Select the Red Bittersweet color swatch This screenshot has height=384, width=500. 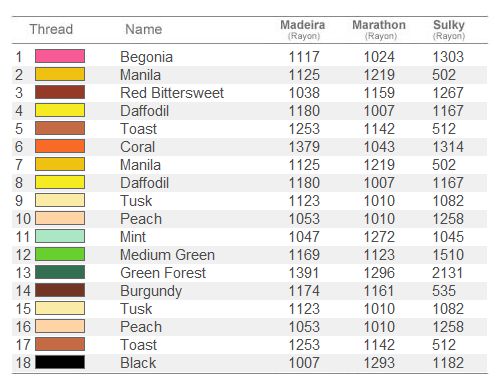[x=60, y=92]
